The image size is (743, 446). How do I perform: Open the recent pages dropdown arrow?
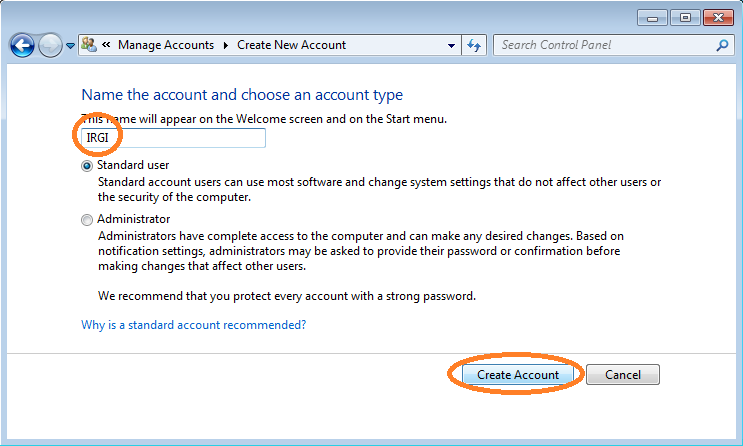70,46
